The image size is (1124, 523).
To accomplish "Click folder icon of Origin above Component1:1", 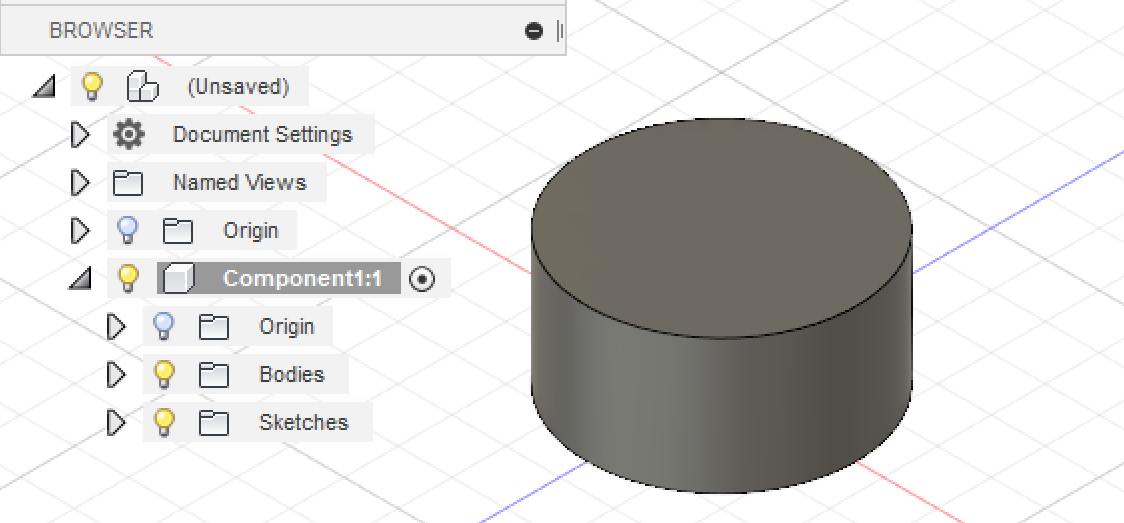I will [x=178, y=231].
